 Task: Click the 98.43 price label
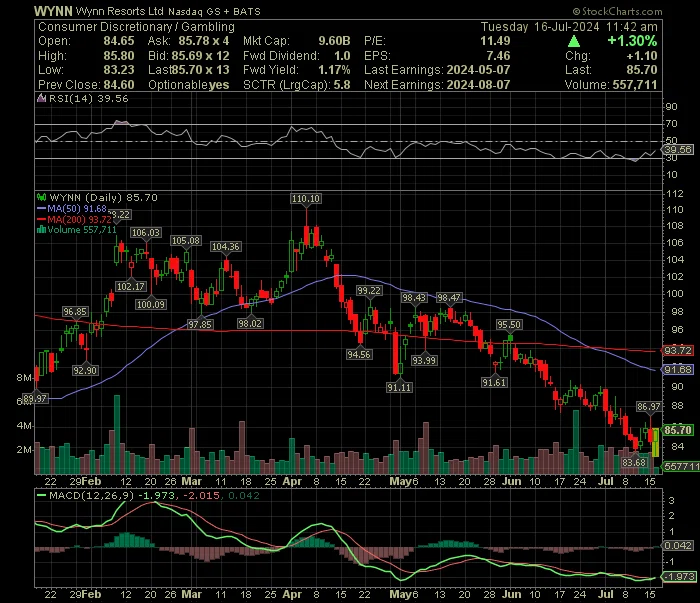414,298
